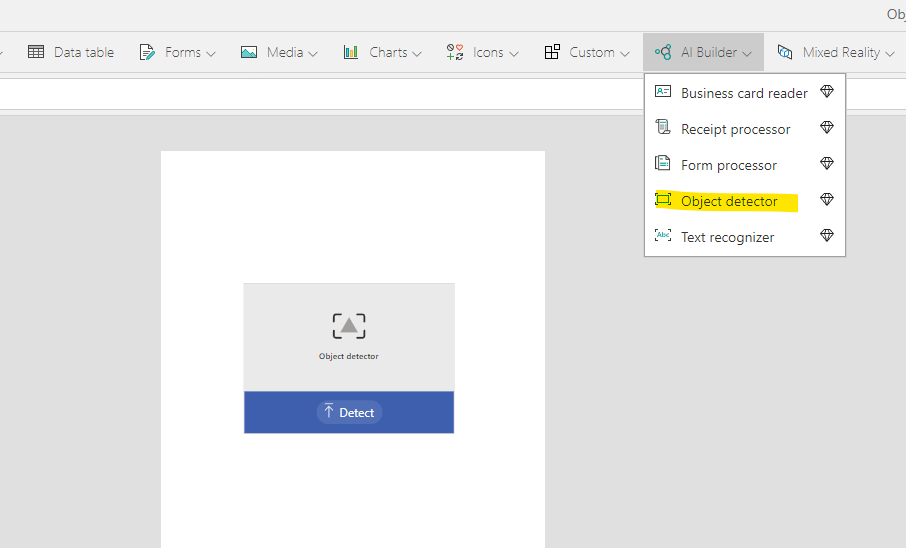
Task: Click the Mixed Reality cube icon
Action: [x=785, y=52]
